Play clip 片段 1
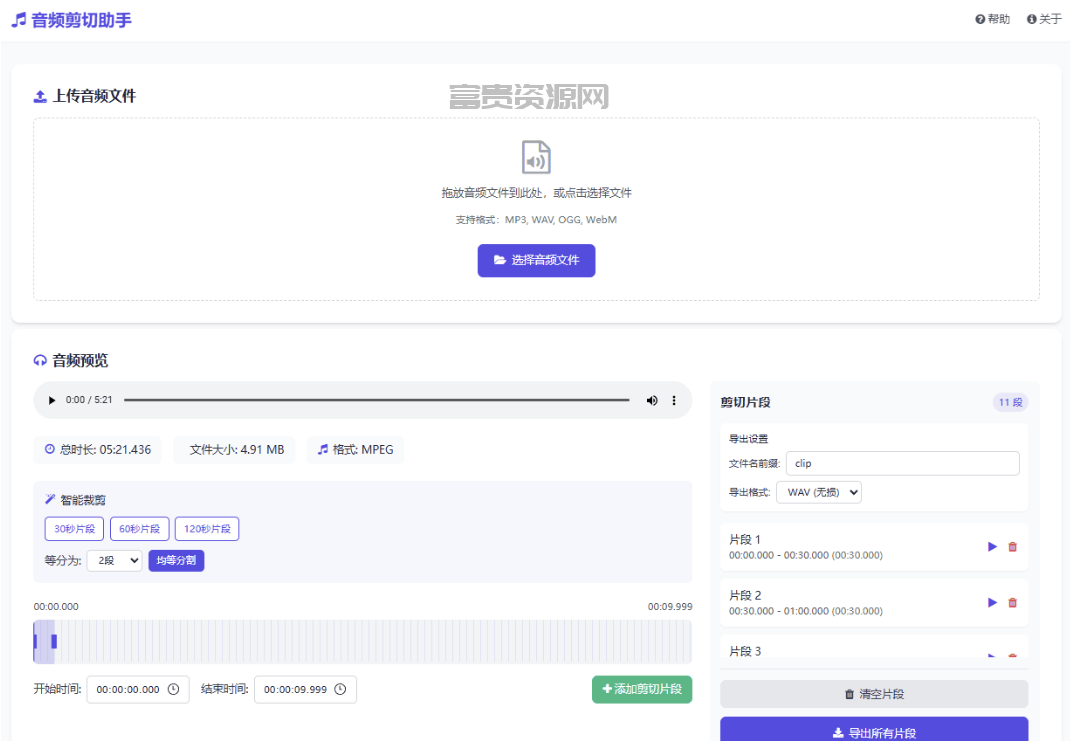Viewport: 1070px width, 741px height. click(992, 547)
